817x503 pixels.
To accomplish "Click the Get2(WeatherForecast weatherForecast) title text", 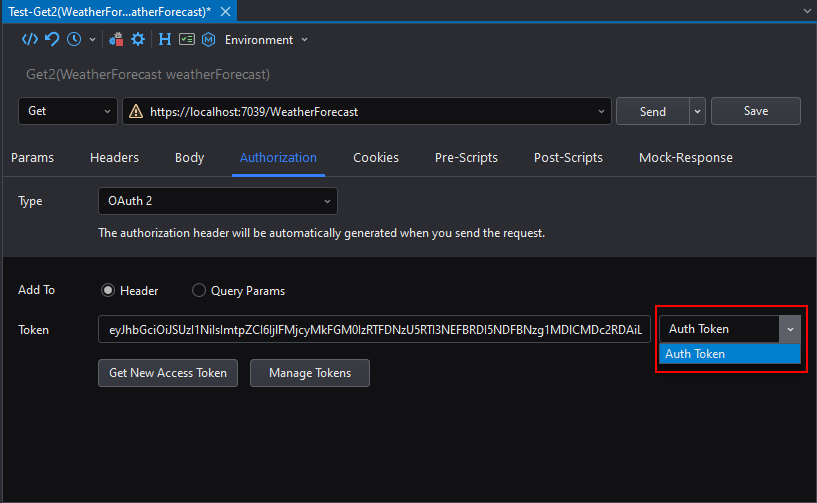I will click(x=148, y=75).
